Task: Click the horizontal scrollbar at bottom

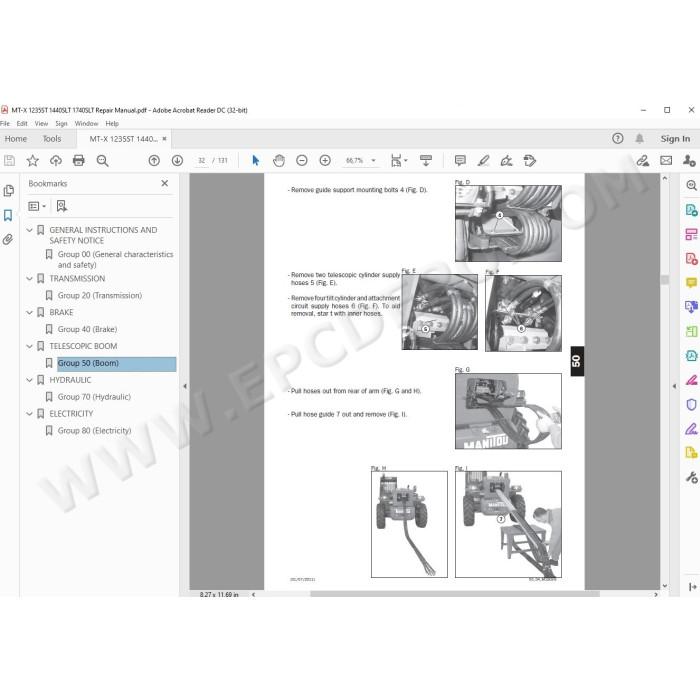Action: [454, 594]
